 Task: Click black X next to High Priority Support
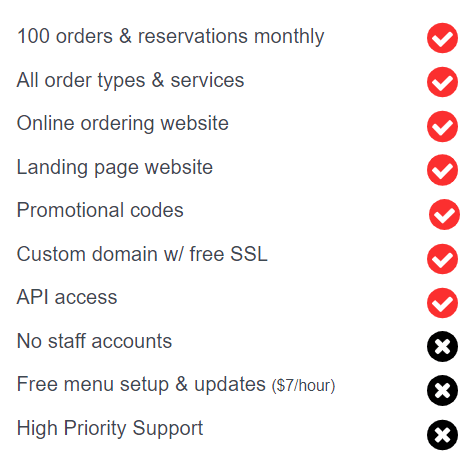442,435
